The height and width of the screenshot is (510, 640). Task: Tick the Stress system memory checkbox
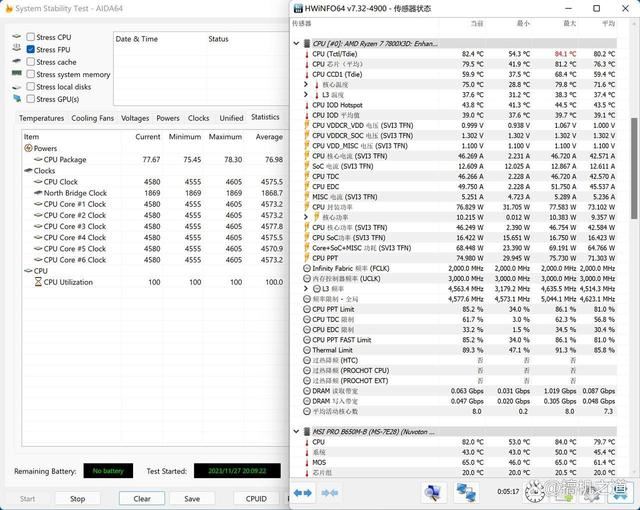(31, 74)
